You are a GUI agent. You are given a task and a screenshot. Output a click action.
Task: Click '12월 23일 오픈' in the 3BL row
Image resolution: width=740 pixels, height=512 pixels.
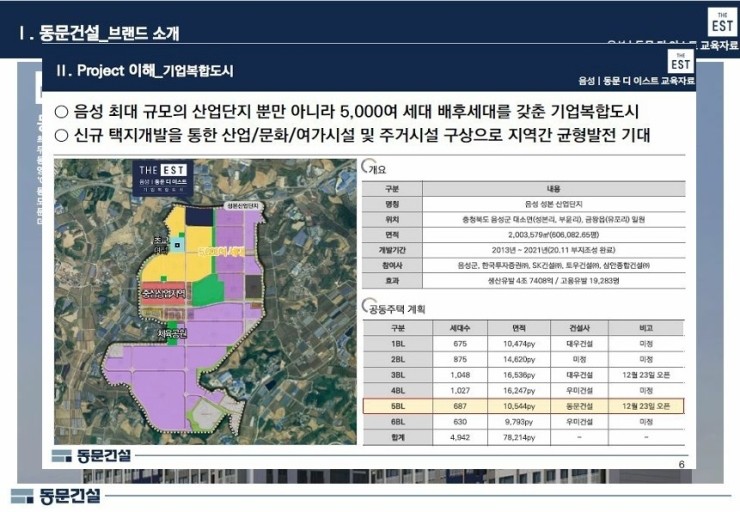[x=646, y=375]
